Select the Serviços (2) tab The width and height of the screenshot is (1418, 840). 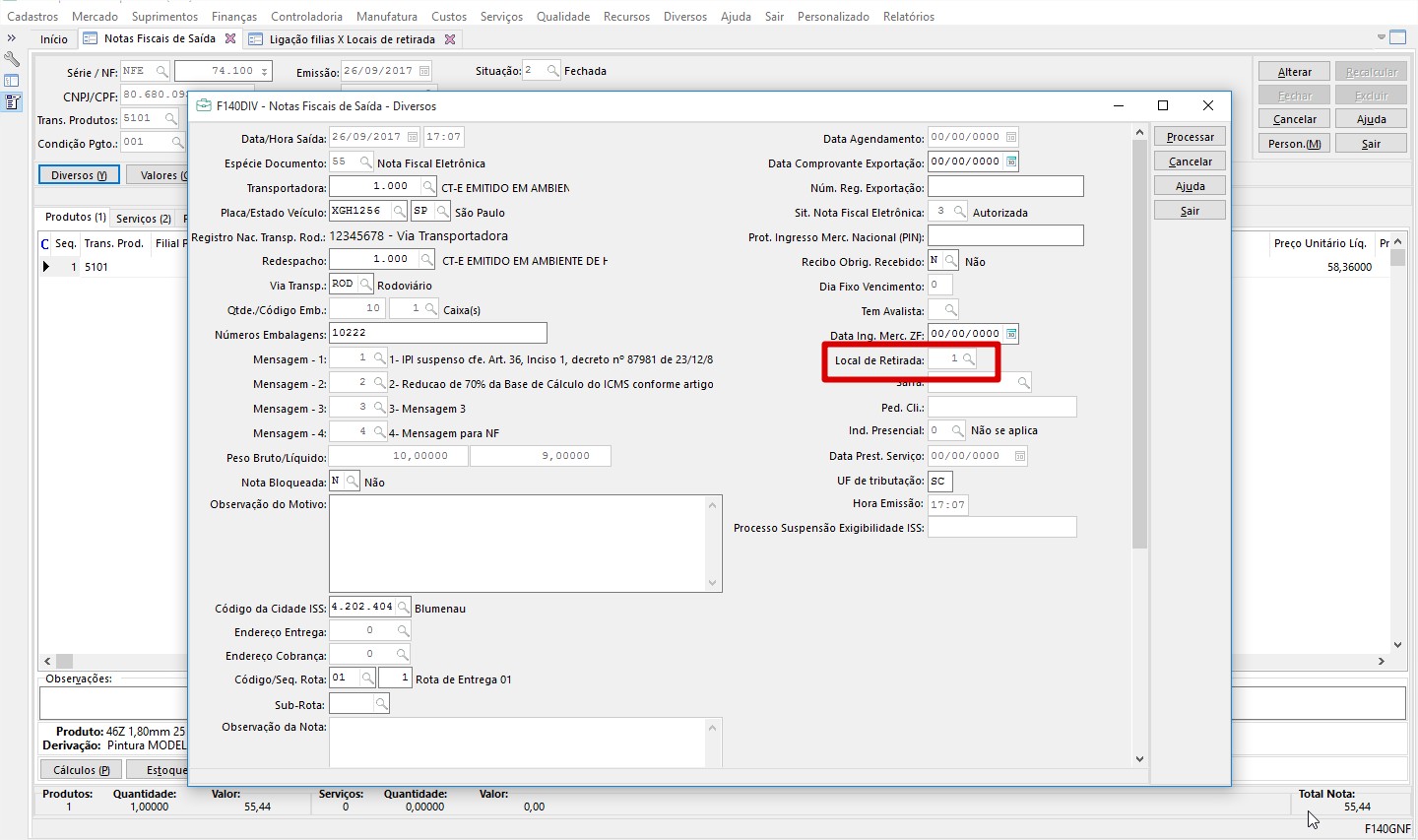point(143,219)
